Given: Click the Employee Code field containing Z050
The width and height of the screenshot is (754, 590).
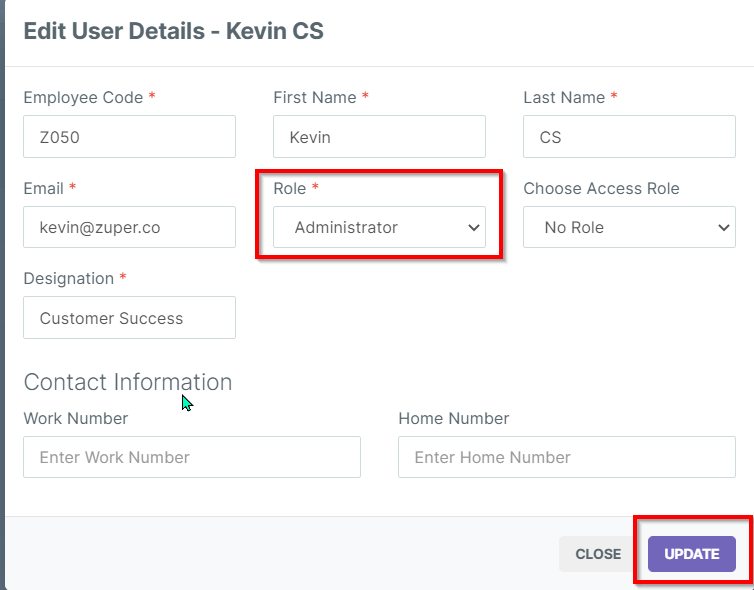Looking at the screenshot, I should (x=129, y=137).
